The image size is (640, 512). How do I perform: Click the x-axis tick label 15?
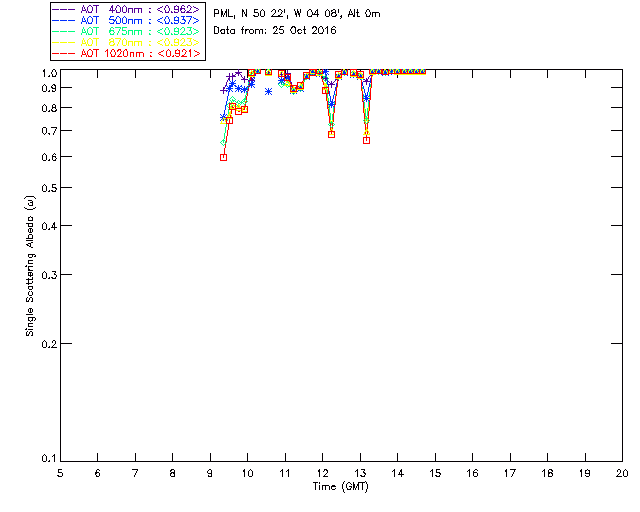click(435, 474)
